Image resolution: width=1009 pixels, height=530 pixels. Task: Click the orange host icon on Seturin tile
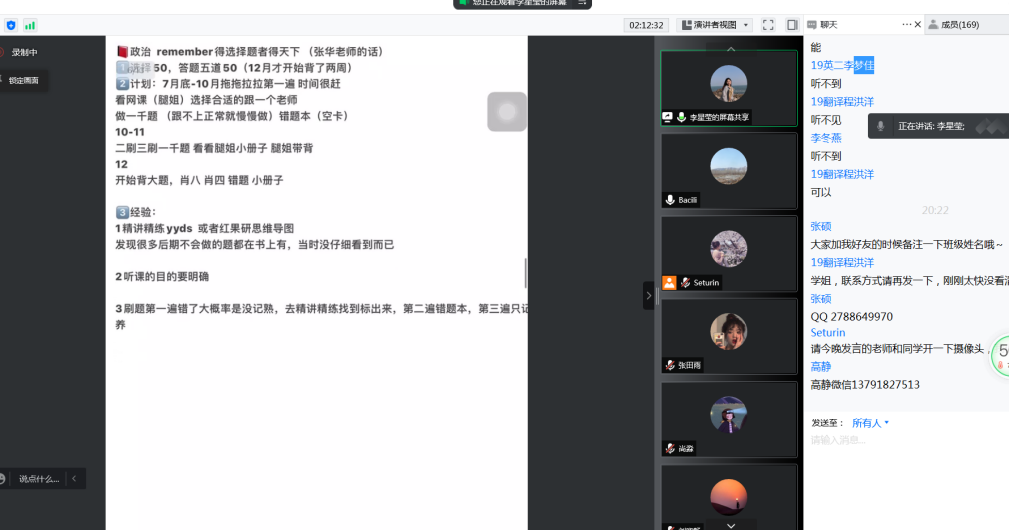(x=669, y=282)
